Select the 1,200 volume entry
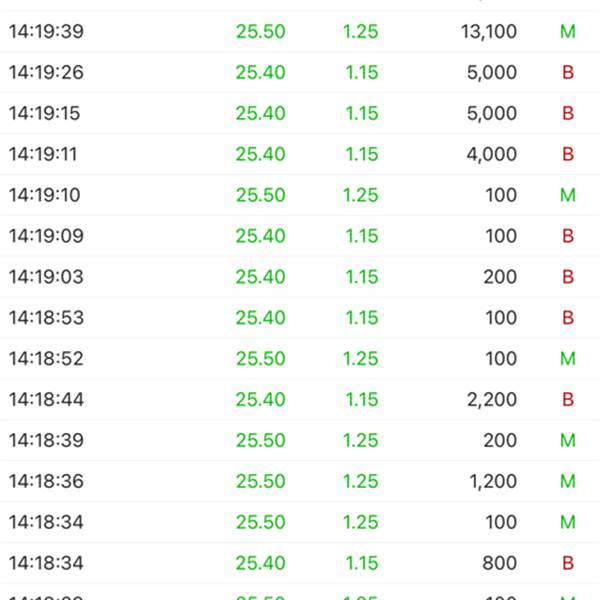Viewport: 600px width, 600px height. 493,482
